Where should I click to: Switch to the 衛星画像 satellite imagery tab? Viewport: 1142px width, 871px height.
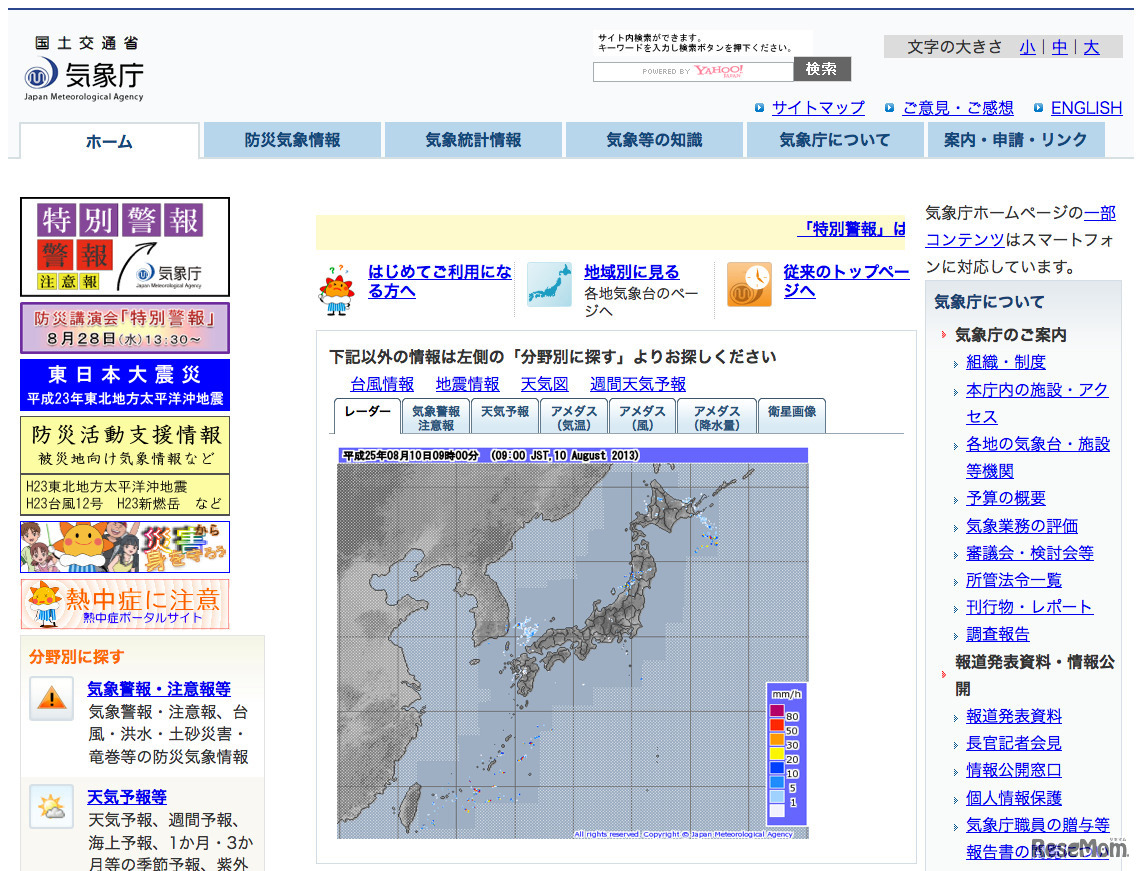point(788,414)
